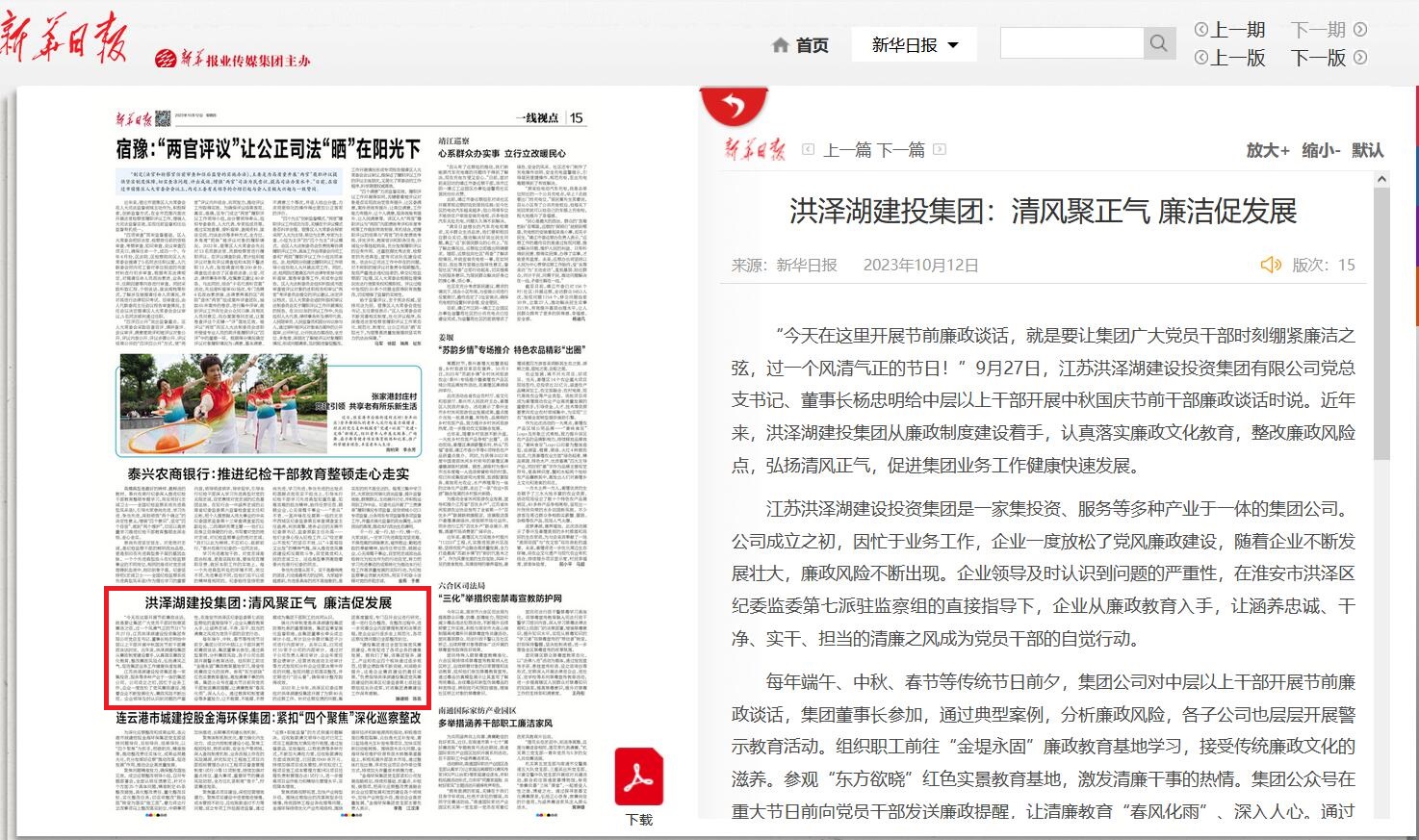Screen dimensions: 1419x840
Task: Open 心系群众办实事 article on newspaper page
Action: tap(502, 153)
